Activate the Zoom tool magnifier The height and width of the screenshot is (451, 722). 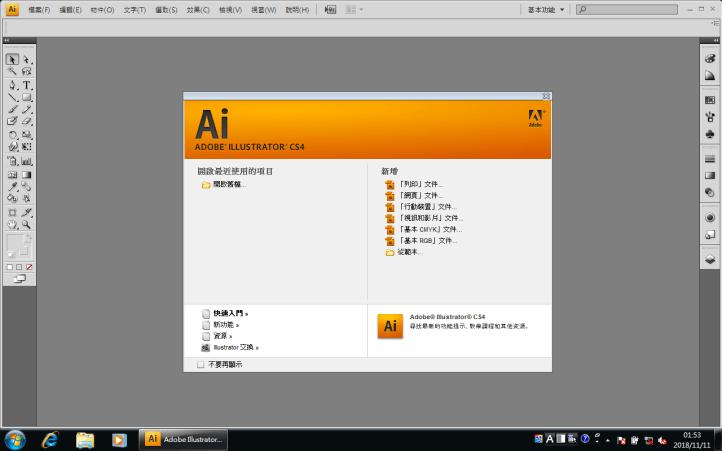27,225
